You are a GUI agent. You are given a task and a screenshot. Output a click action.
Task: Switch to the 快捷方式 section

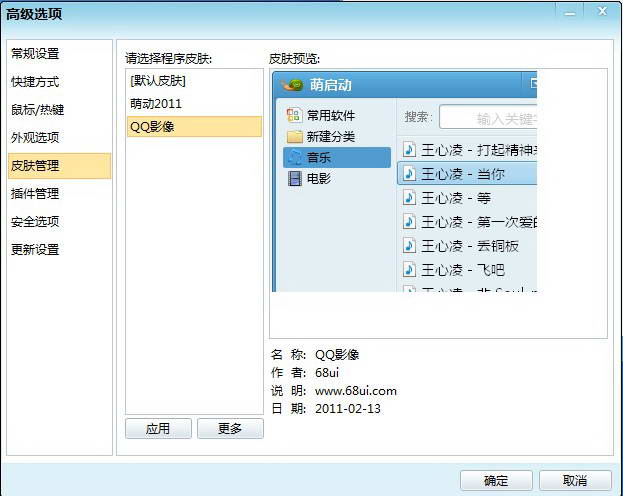(35, 82)
